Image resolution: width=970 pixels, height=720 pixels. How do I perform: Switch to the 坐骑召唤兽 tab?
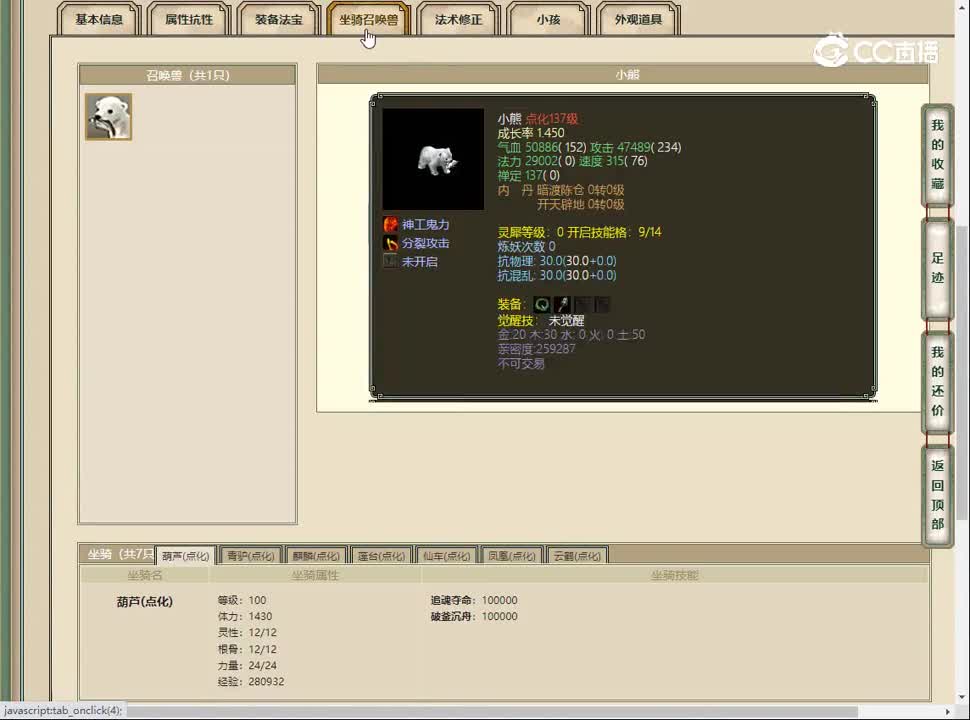tap(368, 19)
